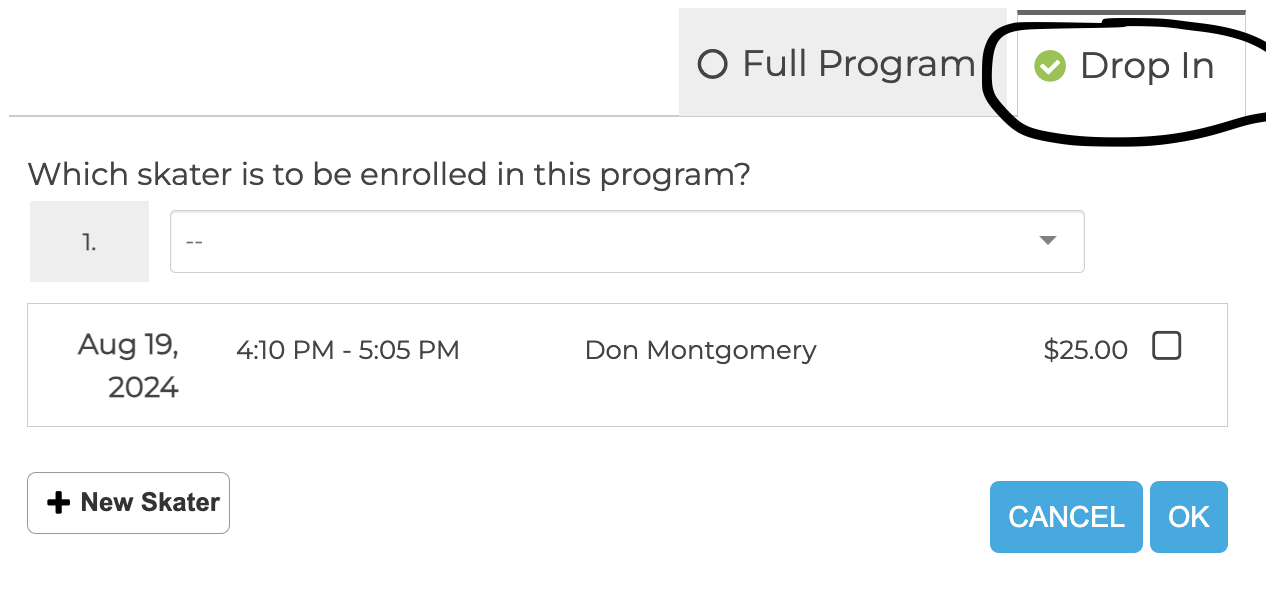Add a New Skater

coord(128,503)
